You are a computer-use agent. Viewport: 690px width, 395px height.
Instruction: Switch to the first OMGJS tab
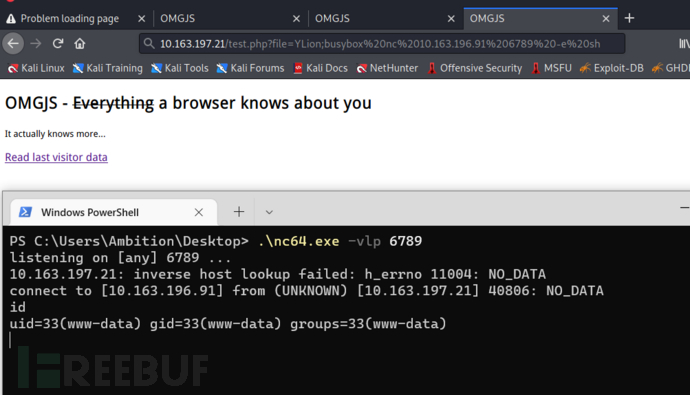coord(231,18)
